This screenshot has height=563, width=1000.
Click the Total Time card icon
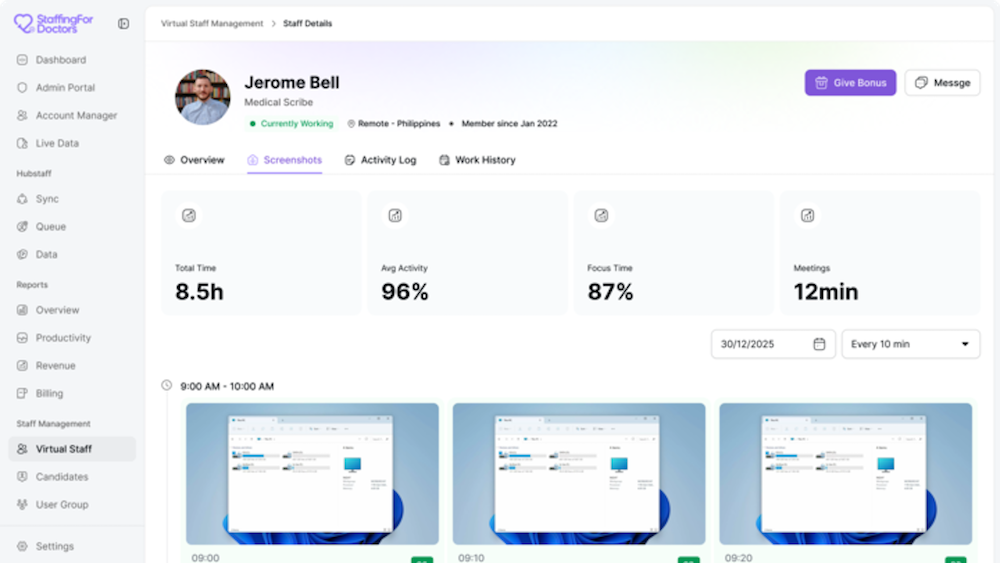tap(189, 215)
